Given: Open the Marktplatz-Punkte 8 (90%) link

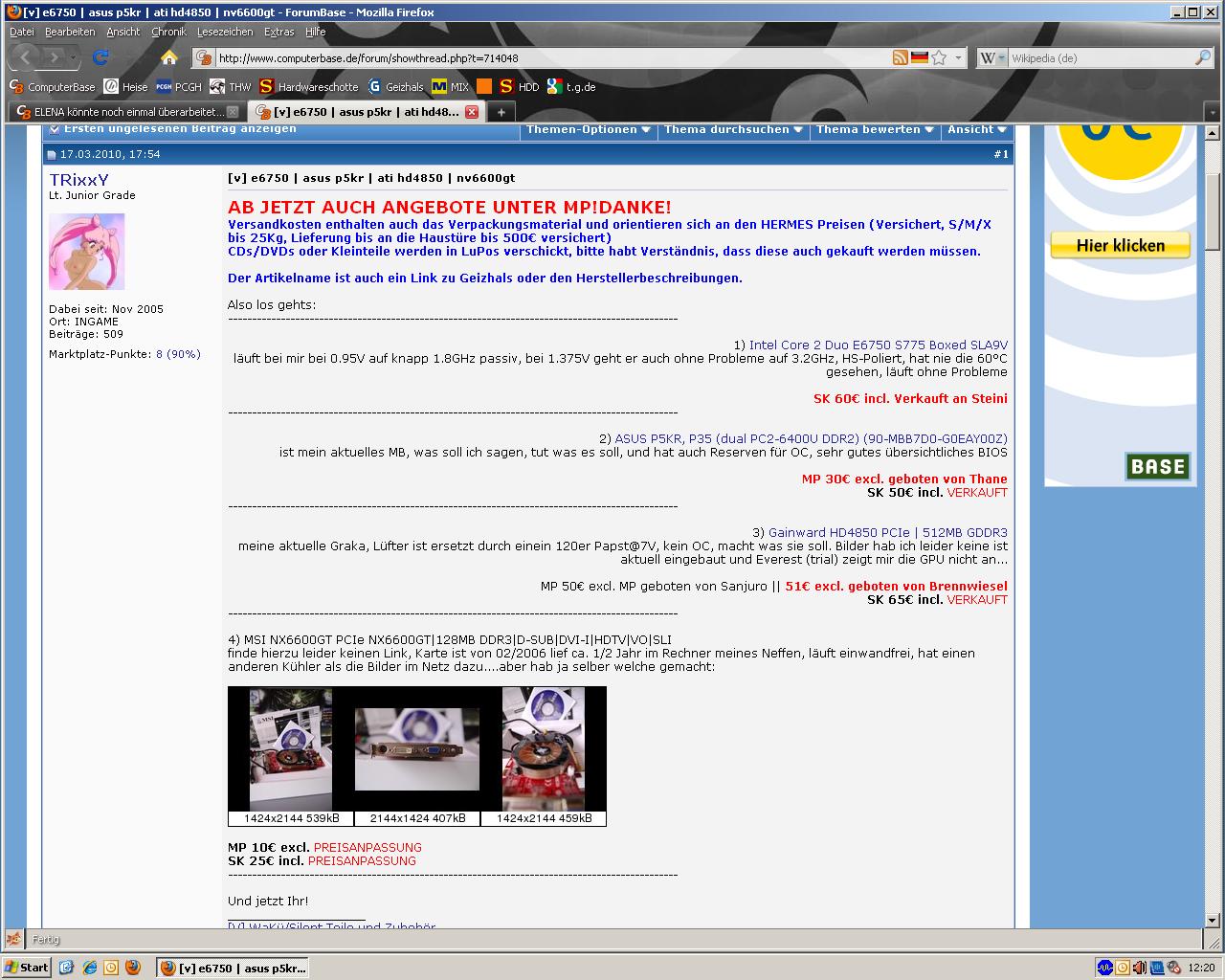Looking at the screenshot, I should (x=178, y=354).
